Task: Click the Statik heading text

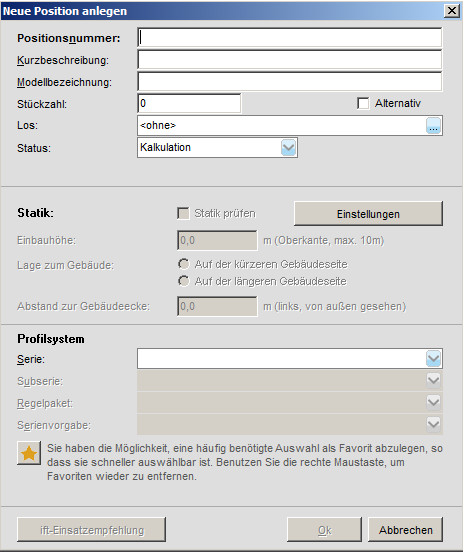Action: point(36,213)
